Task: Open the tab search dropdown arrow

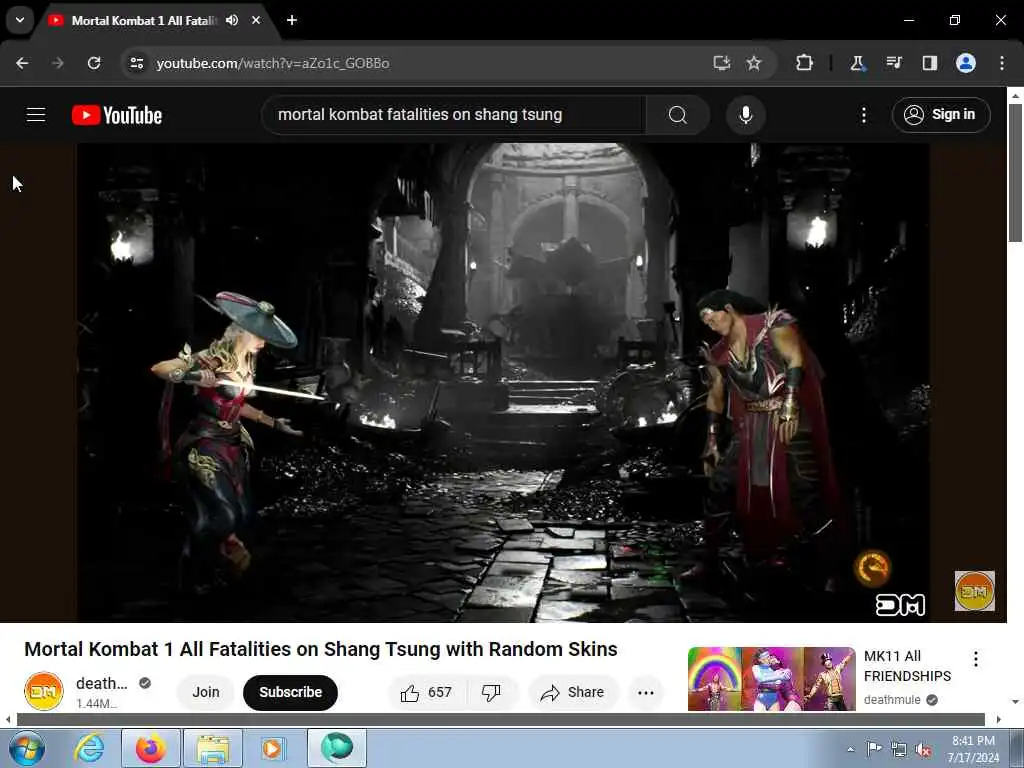Action: [20, 20]
